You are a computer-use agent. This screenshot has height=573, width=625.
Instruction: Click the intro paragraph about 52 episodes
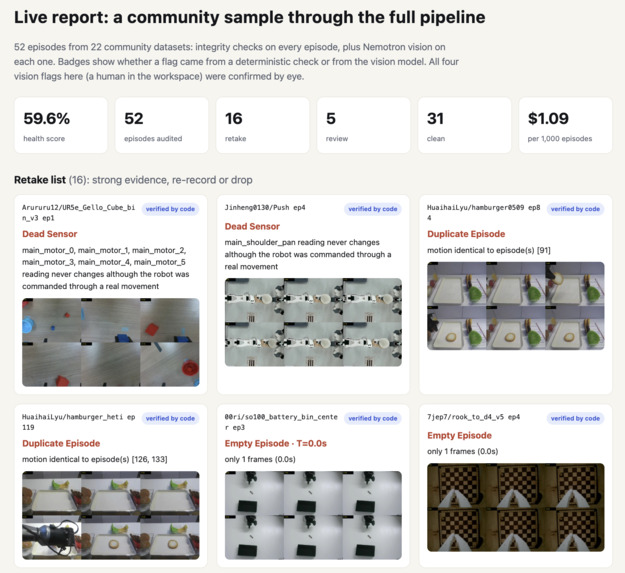pos(236,62)
